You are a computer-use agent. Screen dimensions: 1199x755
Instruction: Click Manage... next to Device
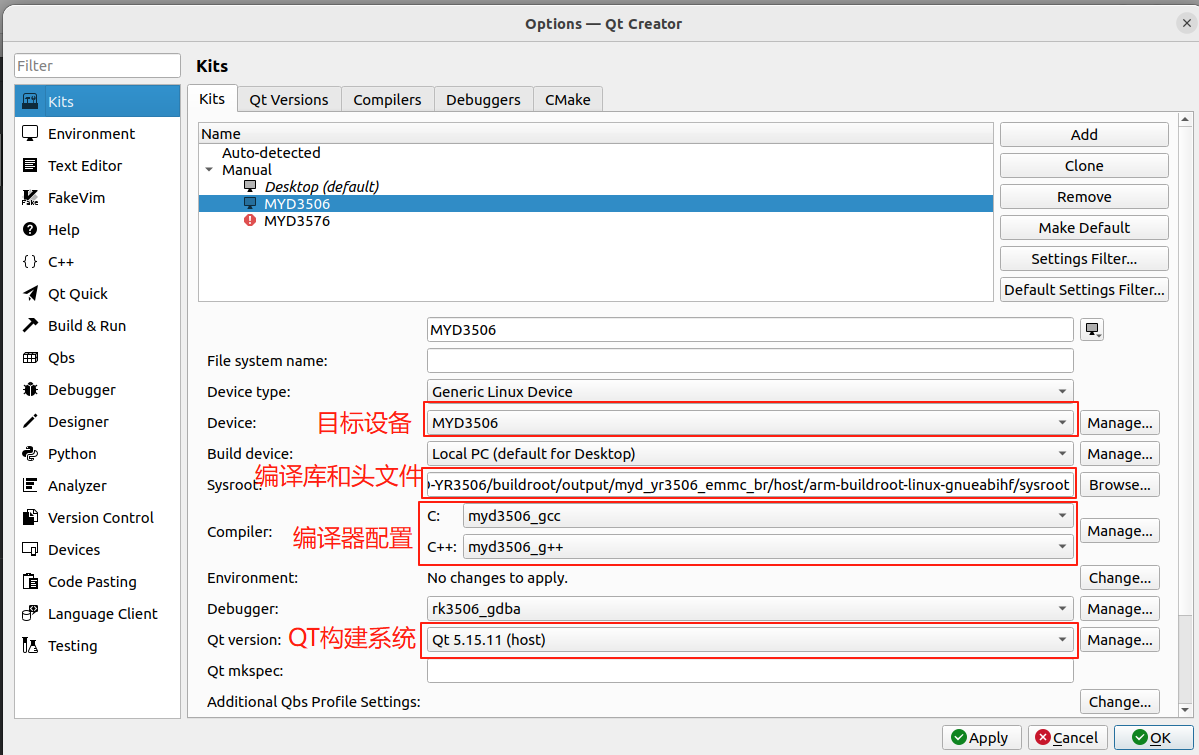pyautogui.click(x=1119, y=422)
